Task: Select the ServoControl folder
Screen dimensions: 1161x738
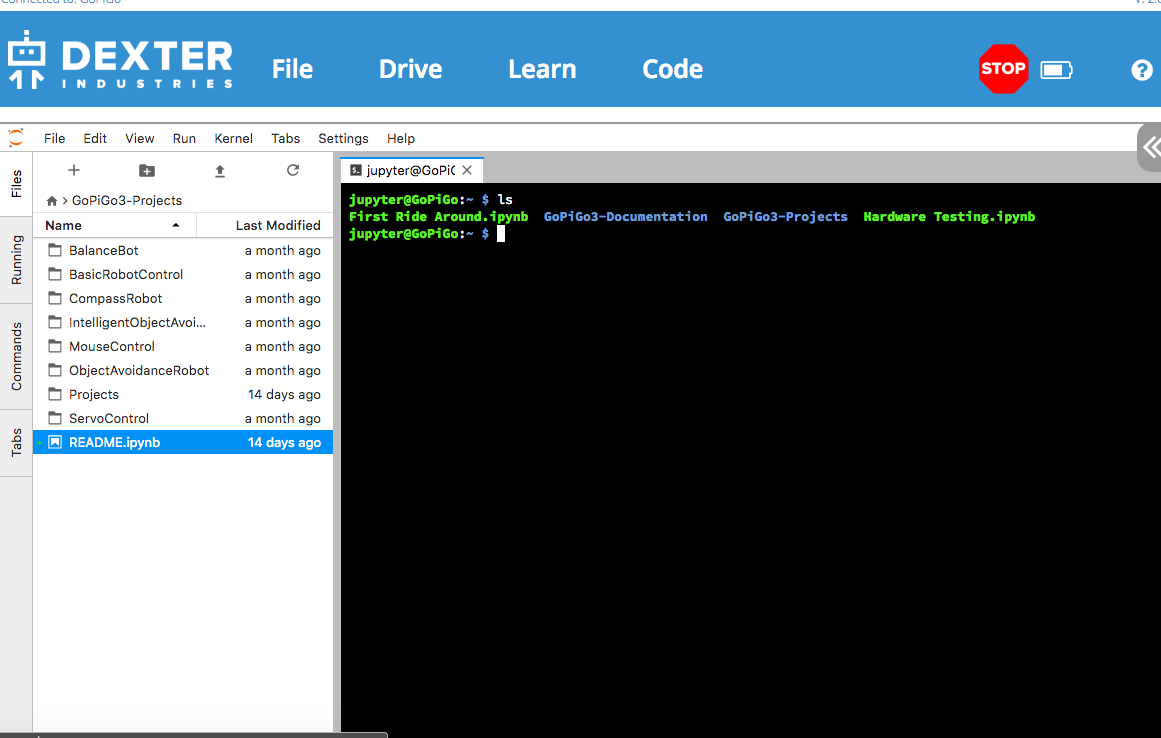Action: 183,418
